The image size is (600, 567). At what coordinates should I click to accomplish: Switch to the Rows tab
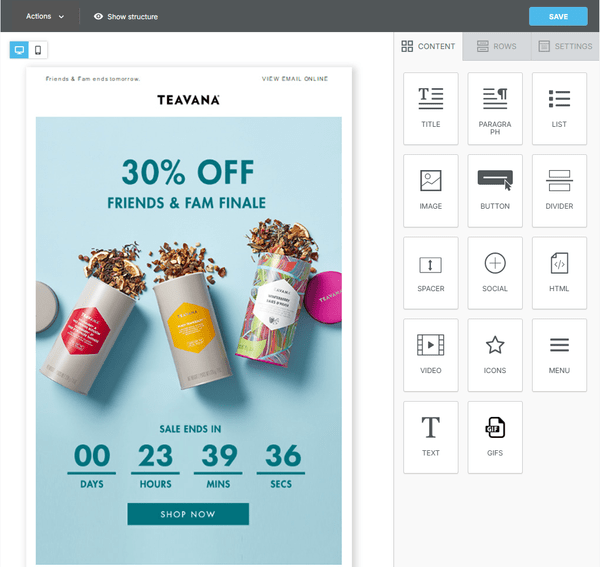tap(497, 46)
